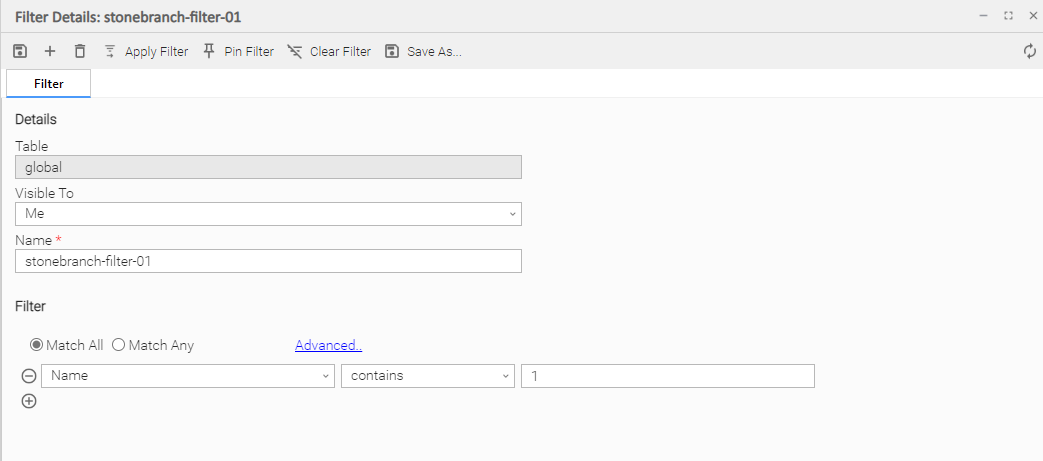Select the Match Any radio button
Viewport: 1043px width, 461px height.
[x=118, y=345]
